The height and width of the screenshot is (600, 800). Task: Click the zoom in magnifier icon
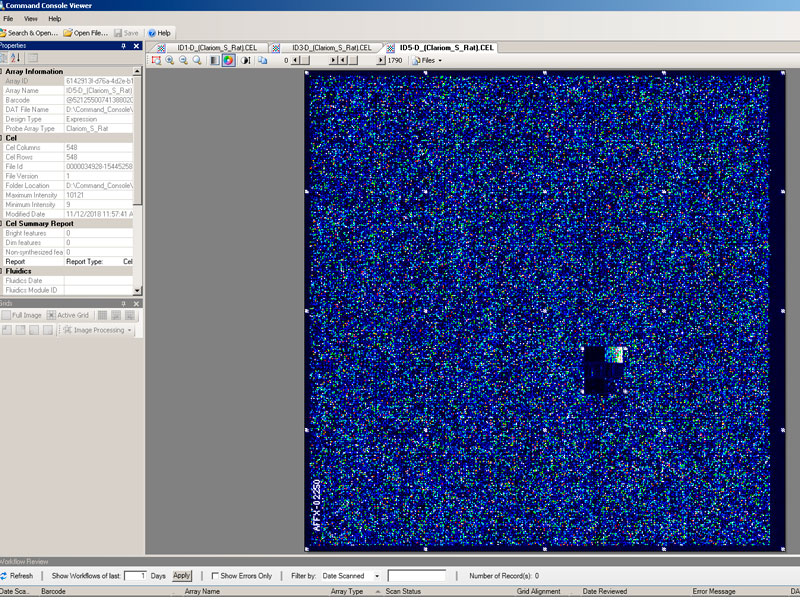click(170, 60)
